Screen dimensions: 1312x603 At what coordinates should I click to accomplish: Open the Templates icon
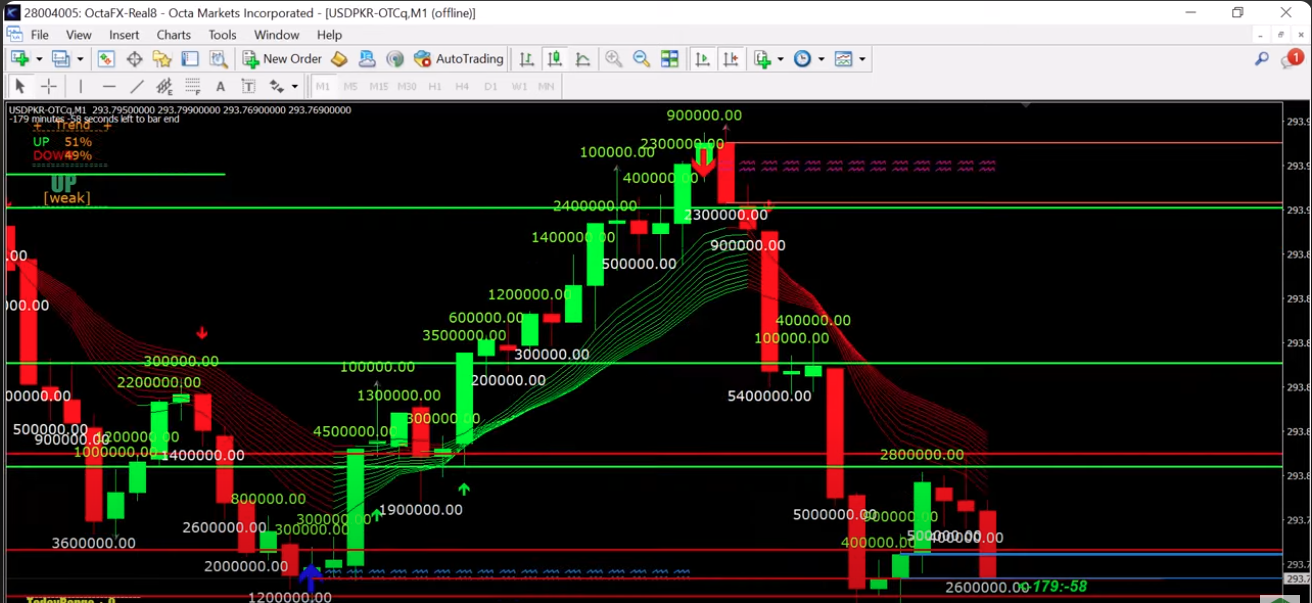[x=844, y=59]
